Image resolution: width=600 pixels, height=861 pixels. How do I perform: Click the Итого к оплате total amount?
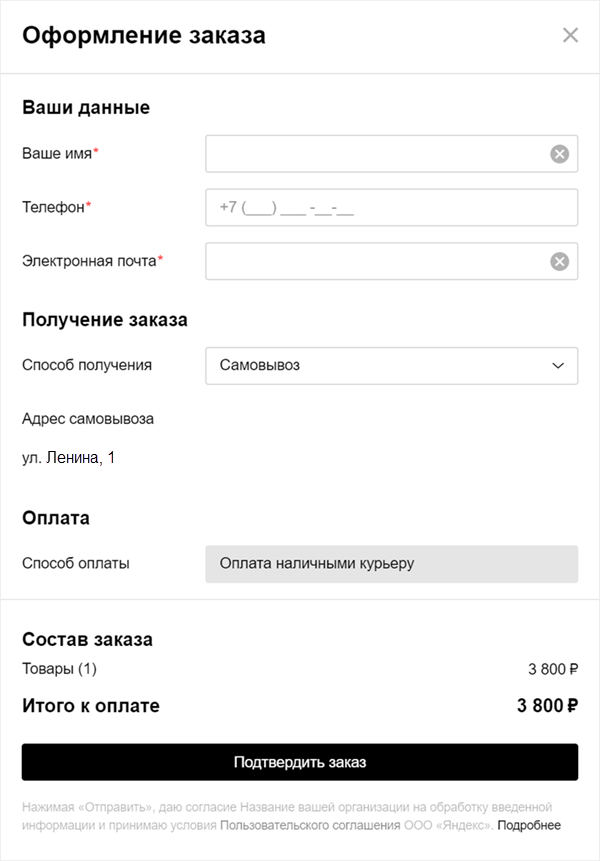click(x=547, y=706)
